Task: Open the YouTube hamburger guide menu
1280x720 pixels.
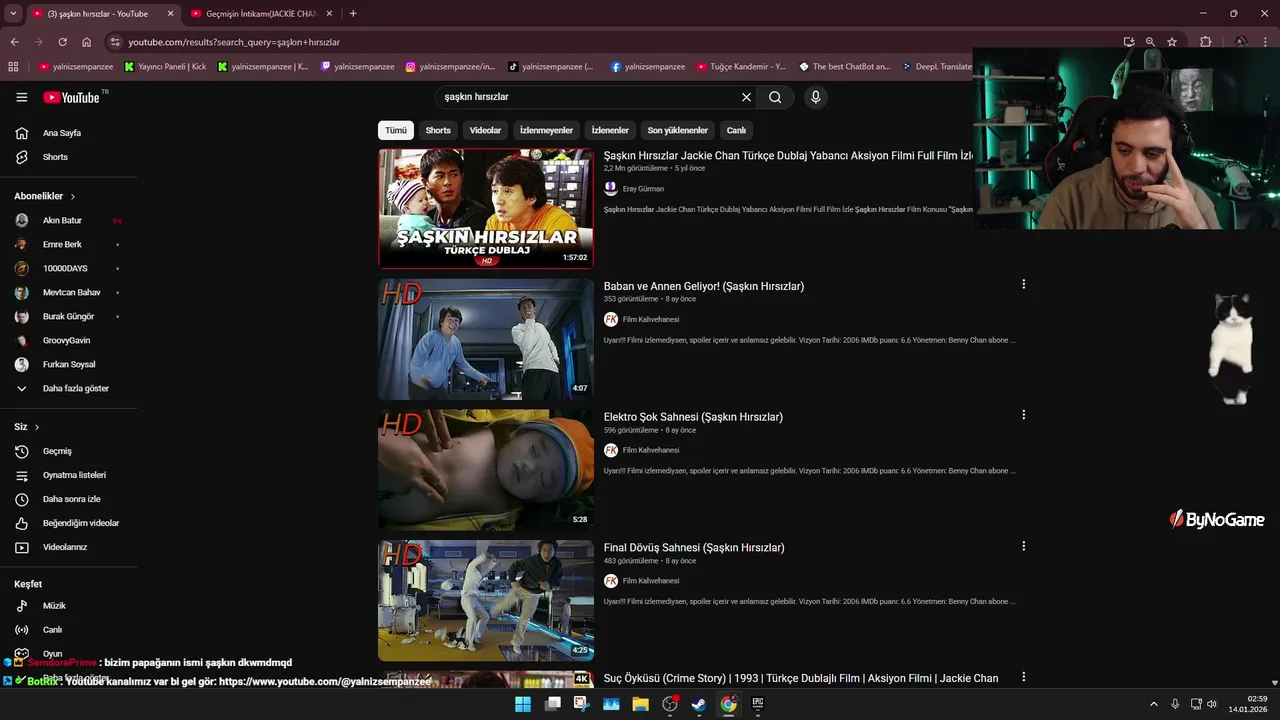Action: [22, 97]
